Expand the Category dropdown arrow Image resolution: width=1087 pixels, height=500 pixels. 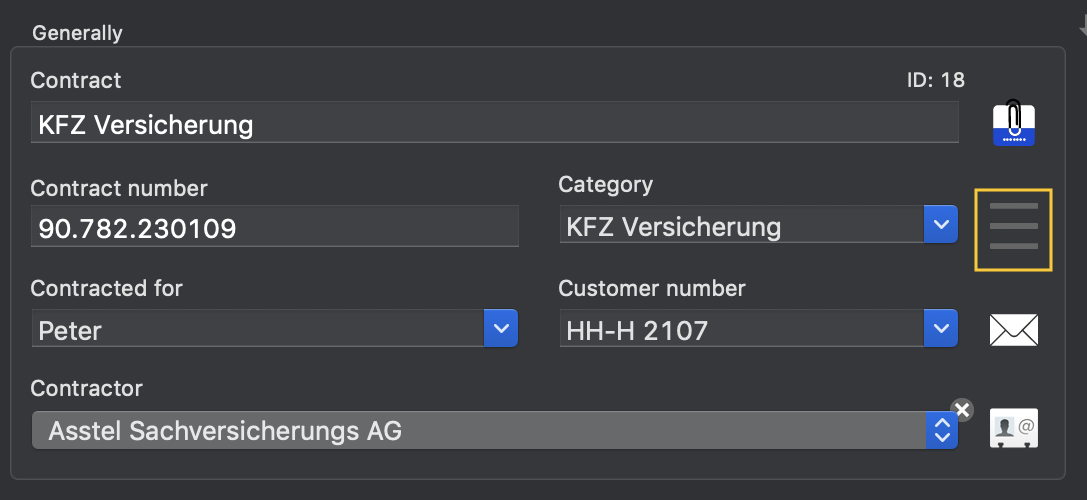click(x=941, y=224)
